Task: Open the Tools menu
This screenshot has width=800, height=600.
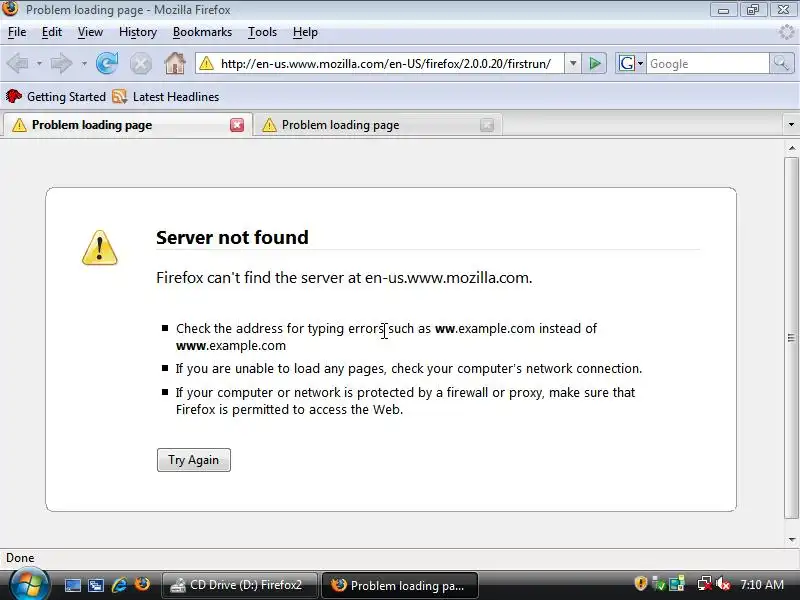Action: (x=262, y=32)
